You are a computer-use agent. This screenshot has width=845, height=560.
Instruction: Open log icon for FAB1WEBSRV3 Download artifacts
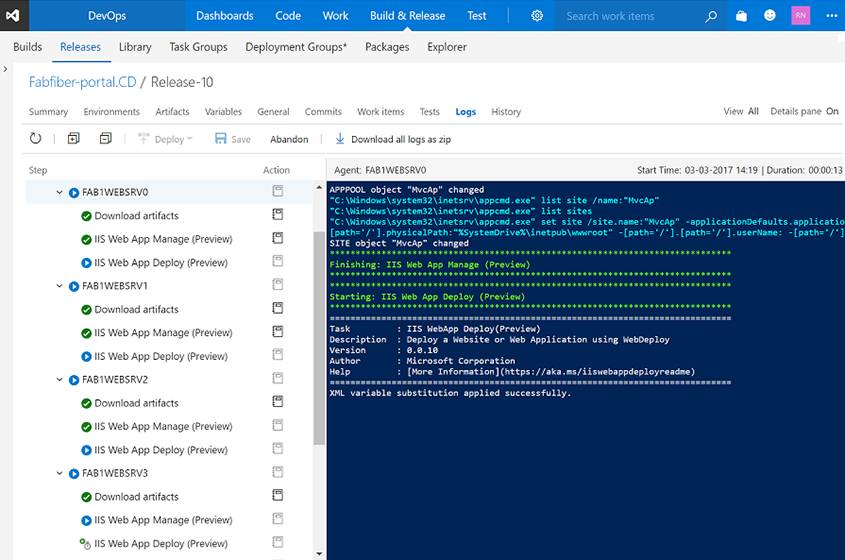[278, 495]
